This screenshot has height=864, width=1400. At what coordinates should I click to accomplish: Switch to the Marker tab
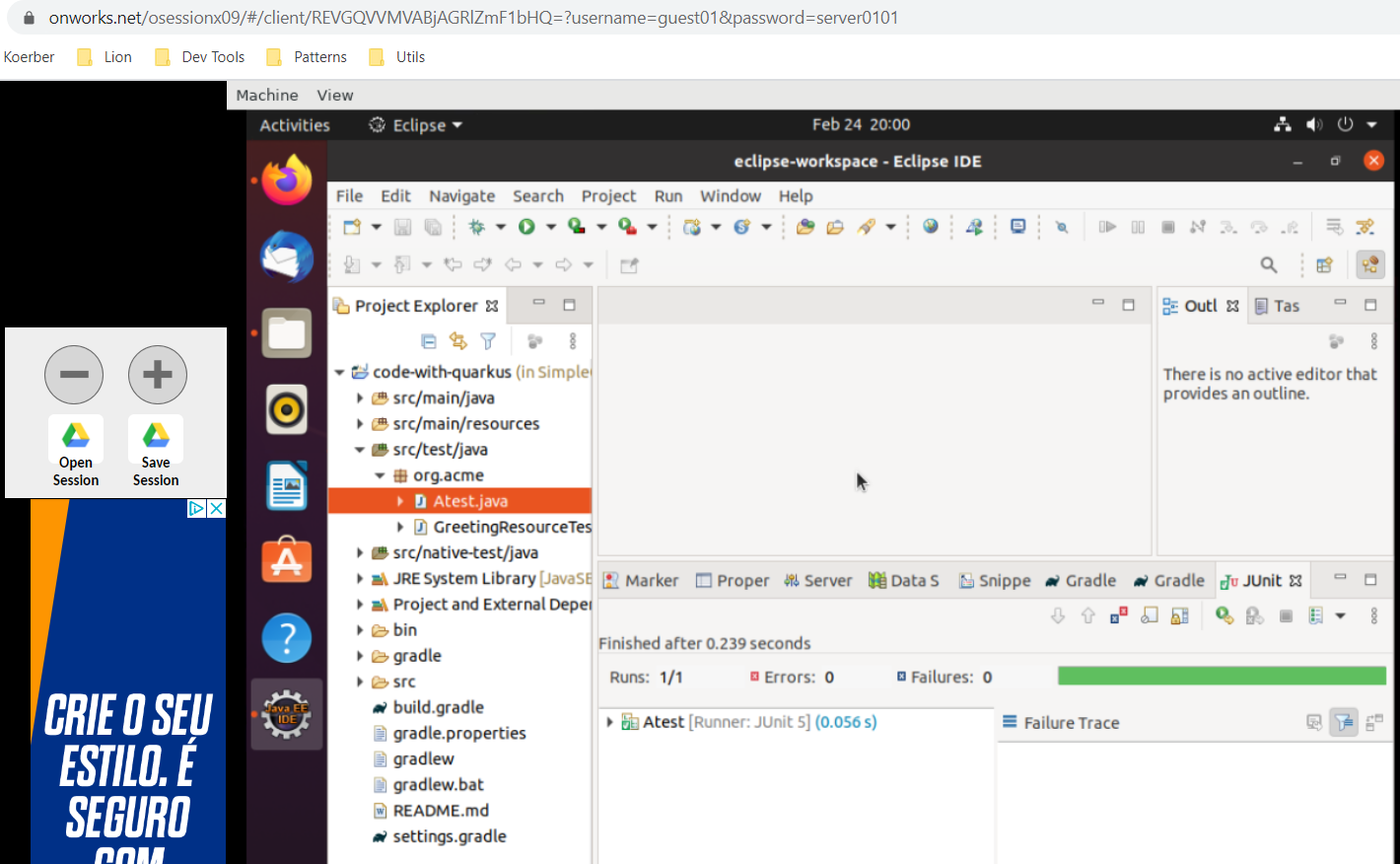641,580
